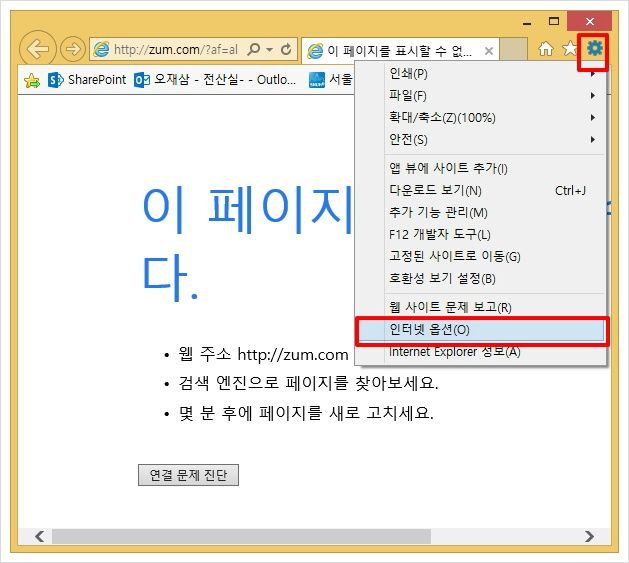This screenshot has width=629, height=563.
Task: Click the Refresh page icon
Action: point(286,49)
